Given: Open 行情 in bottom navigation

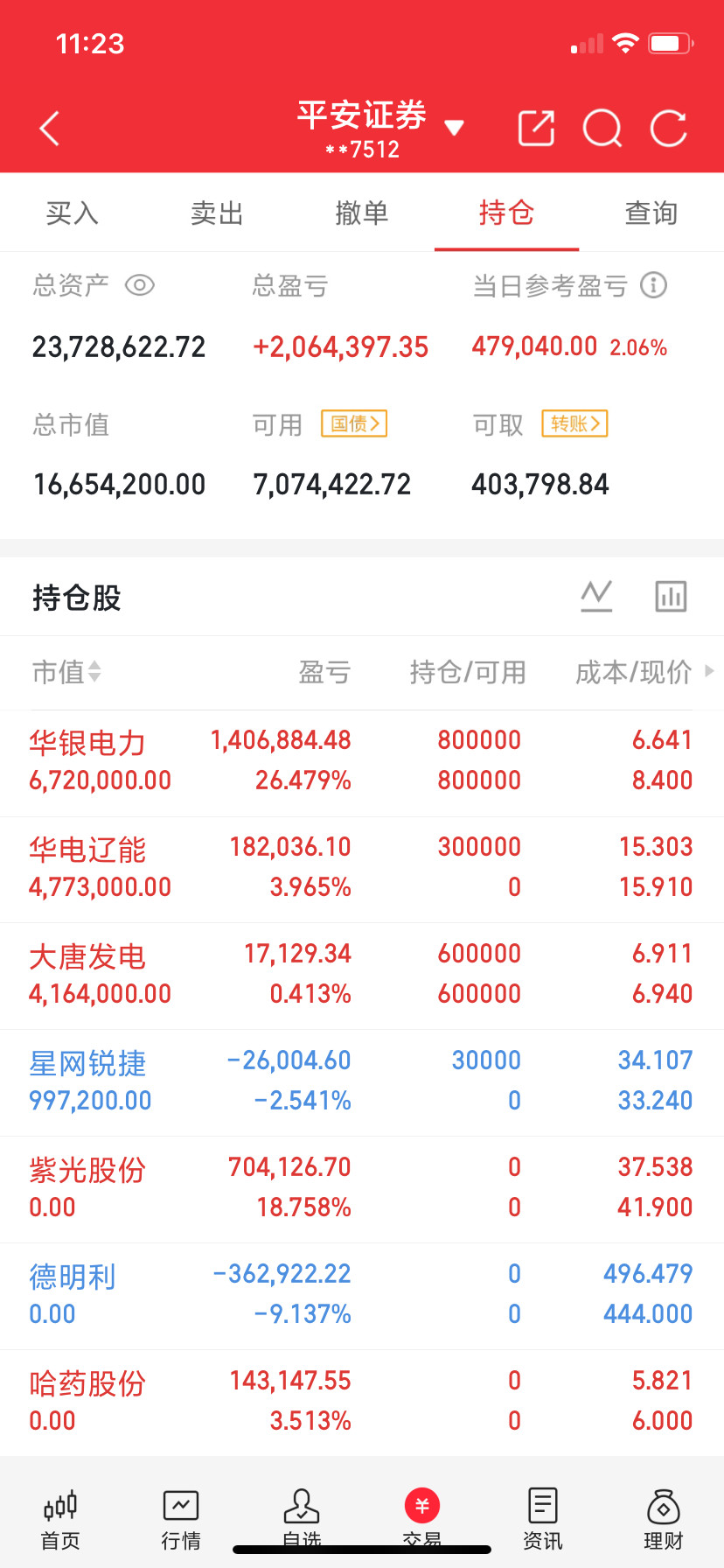Looking at the screenshot, I should [181, 1520].
